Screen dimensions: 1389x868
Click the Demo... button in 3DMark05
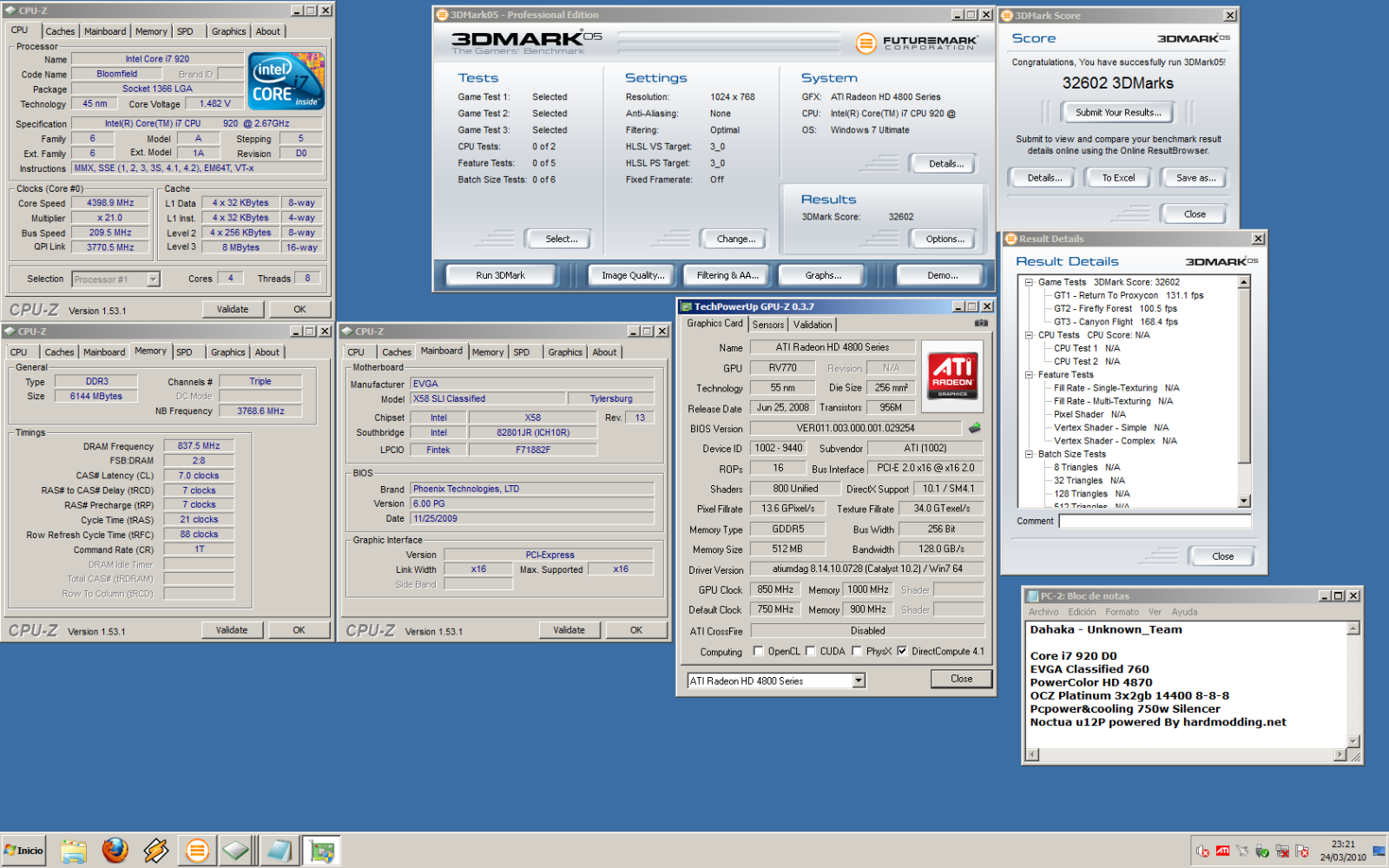point(943,275)
